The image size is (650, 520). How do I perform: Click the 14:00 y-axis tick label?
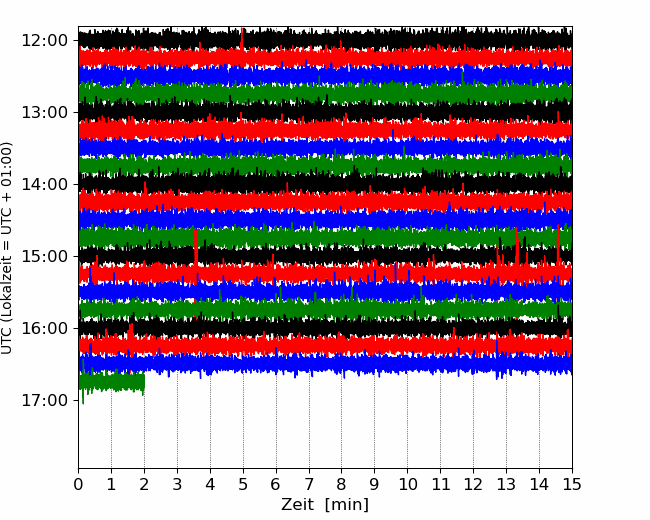(x=44, y=185)
